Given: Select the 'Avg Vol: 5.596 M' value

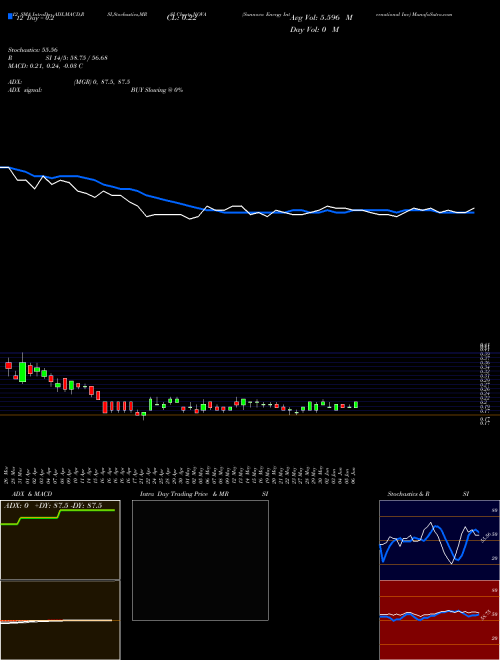Looking at the screenshot, I should click(321, 18).
